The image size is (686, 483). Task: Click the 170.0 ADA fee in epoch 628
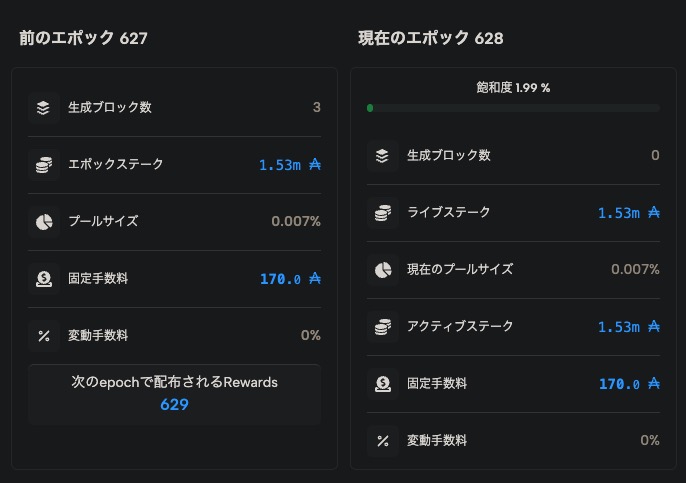point(629,384)
